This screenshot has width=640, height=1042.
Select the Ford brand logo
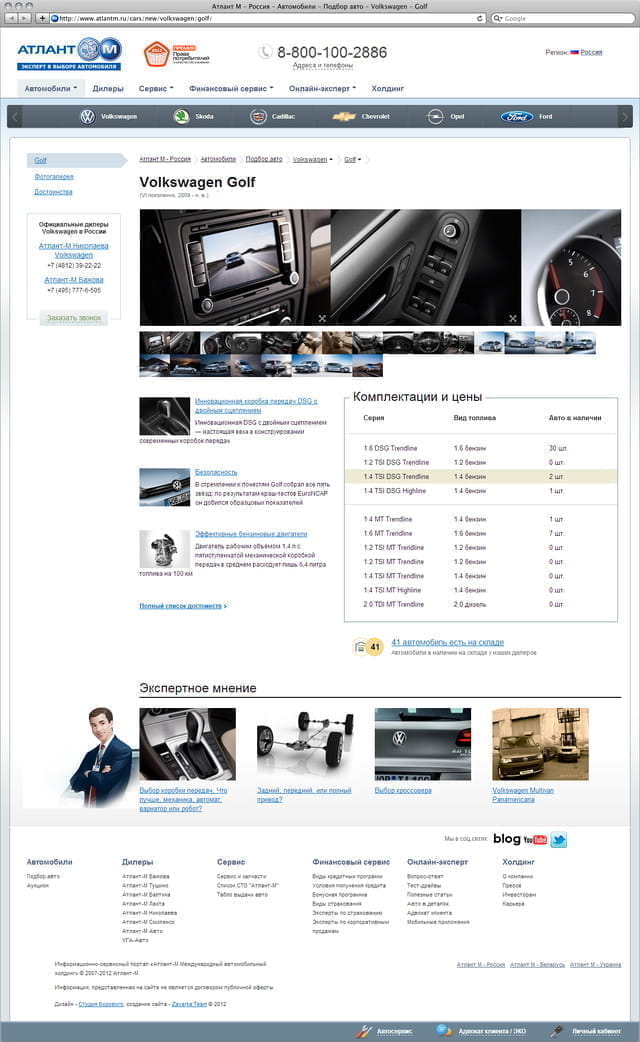coord(517,116)
